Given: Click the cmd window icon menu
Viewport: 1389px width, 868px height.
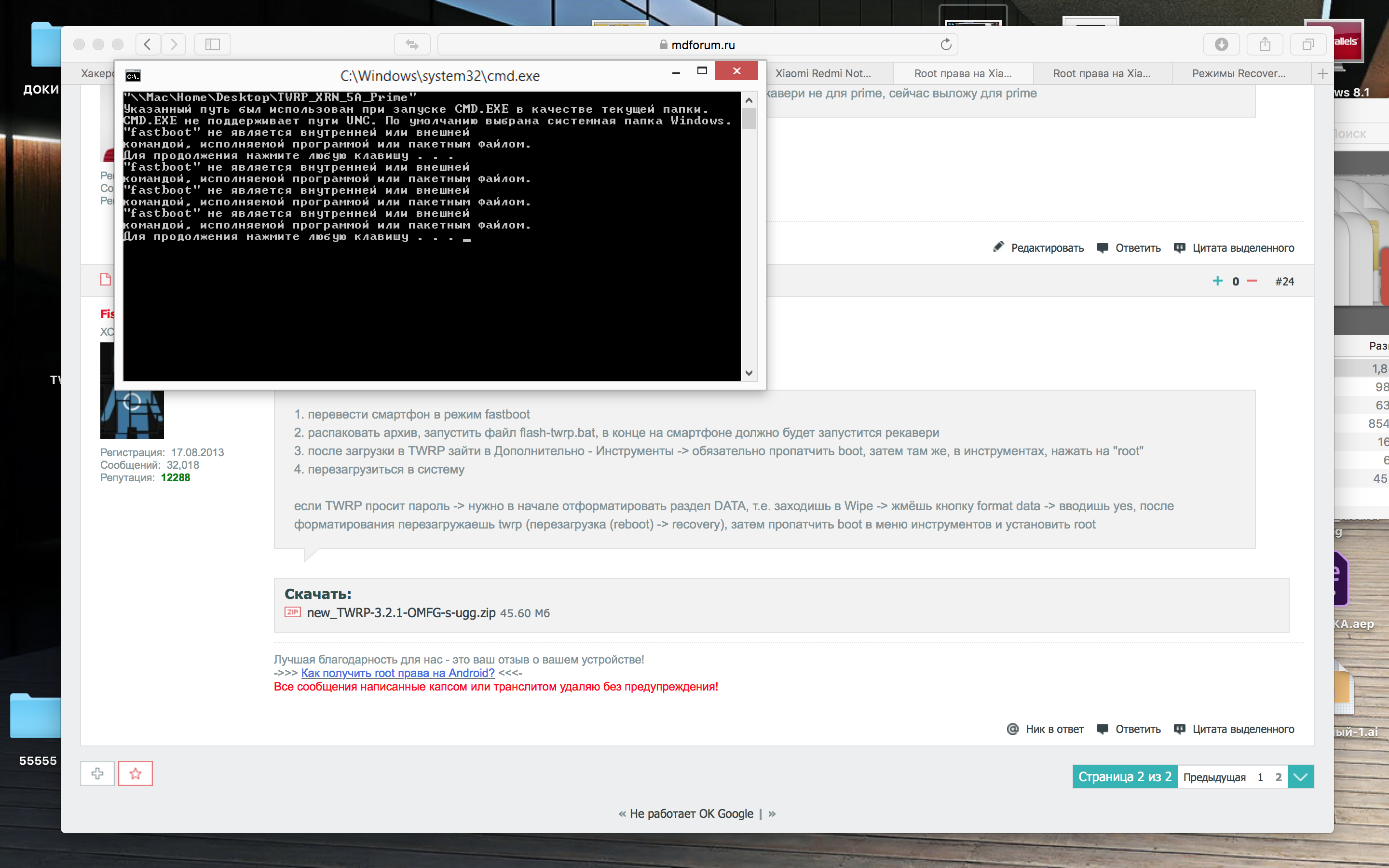Looking at the screenshot, I should click(133, 76).
